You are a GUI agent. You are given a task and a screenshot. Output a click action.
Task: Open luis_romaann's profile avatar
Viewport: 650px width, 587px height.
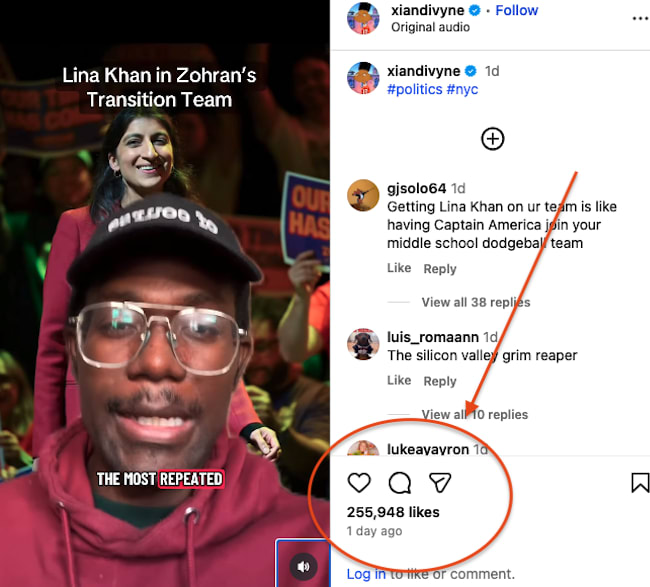pos(363,344)
